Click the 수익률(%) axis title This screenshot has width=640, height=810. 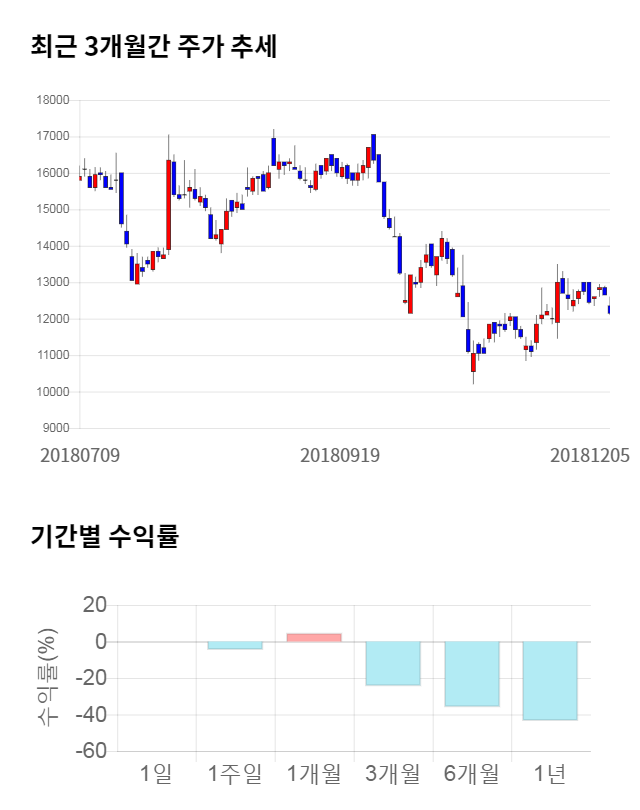[47, 677]
